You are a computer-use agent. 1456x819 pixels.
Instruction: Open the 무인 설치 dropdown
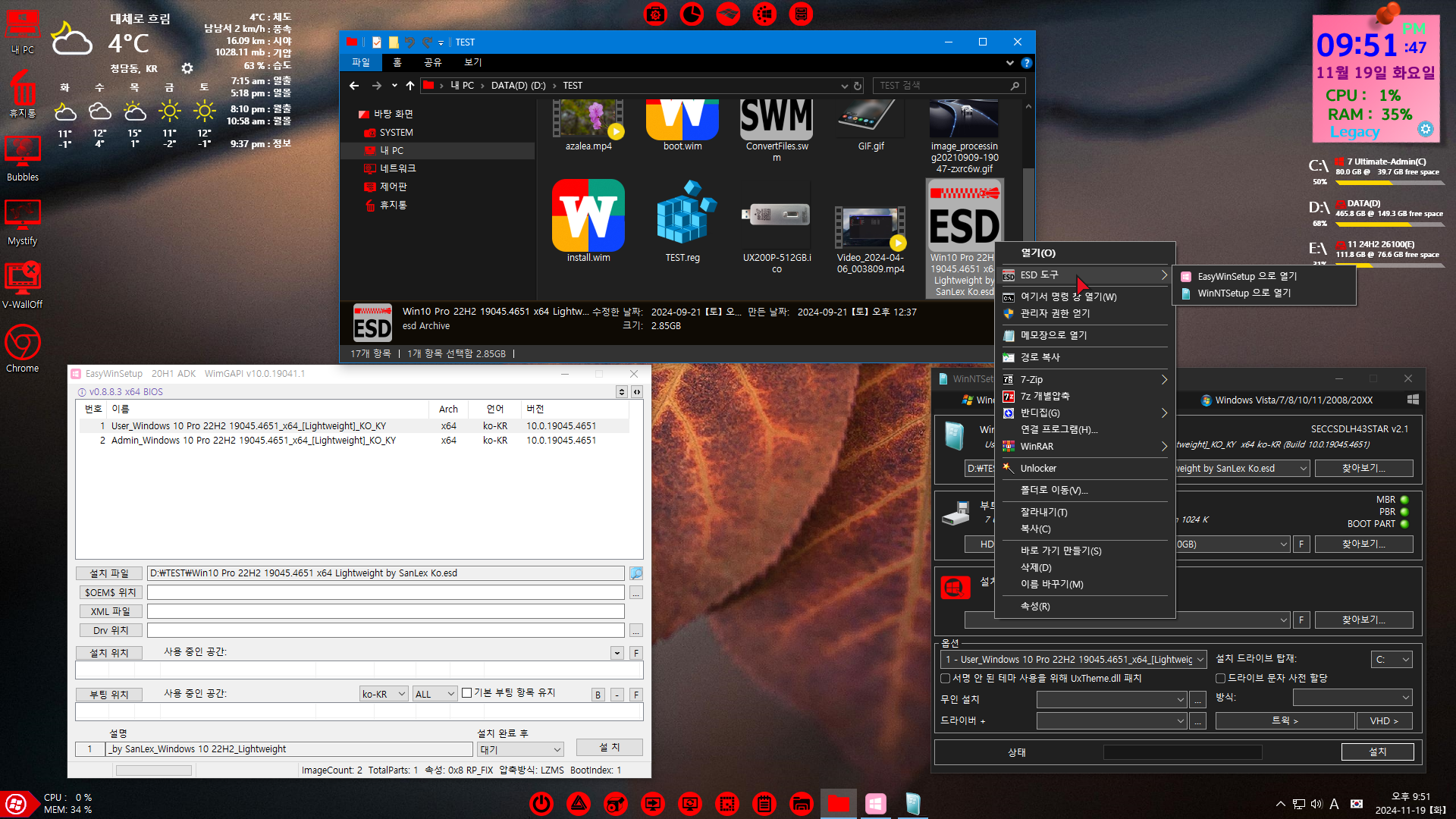pos(1111,699)
